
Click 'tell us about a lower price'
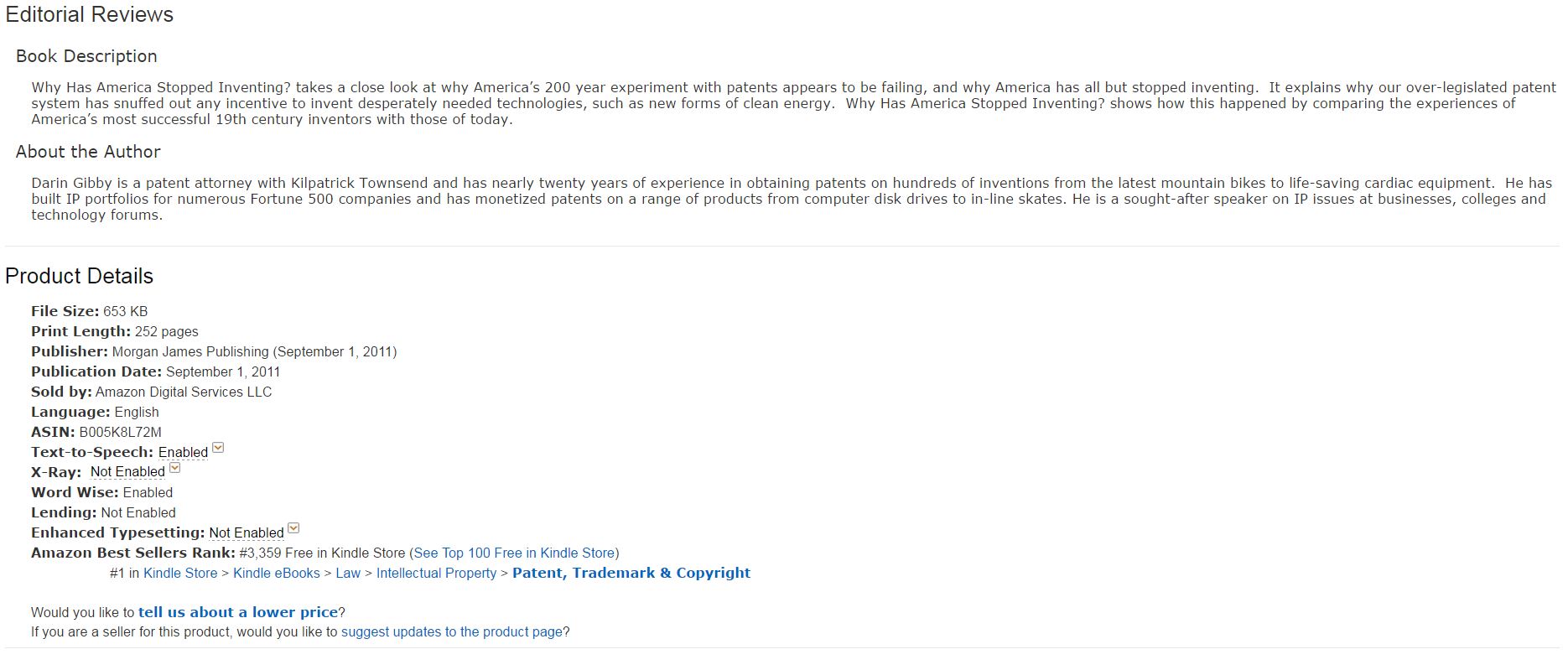(238, 612)
